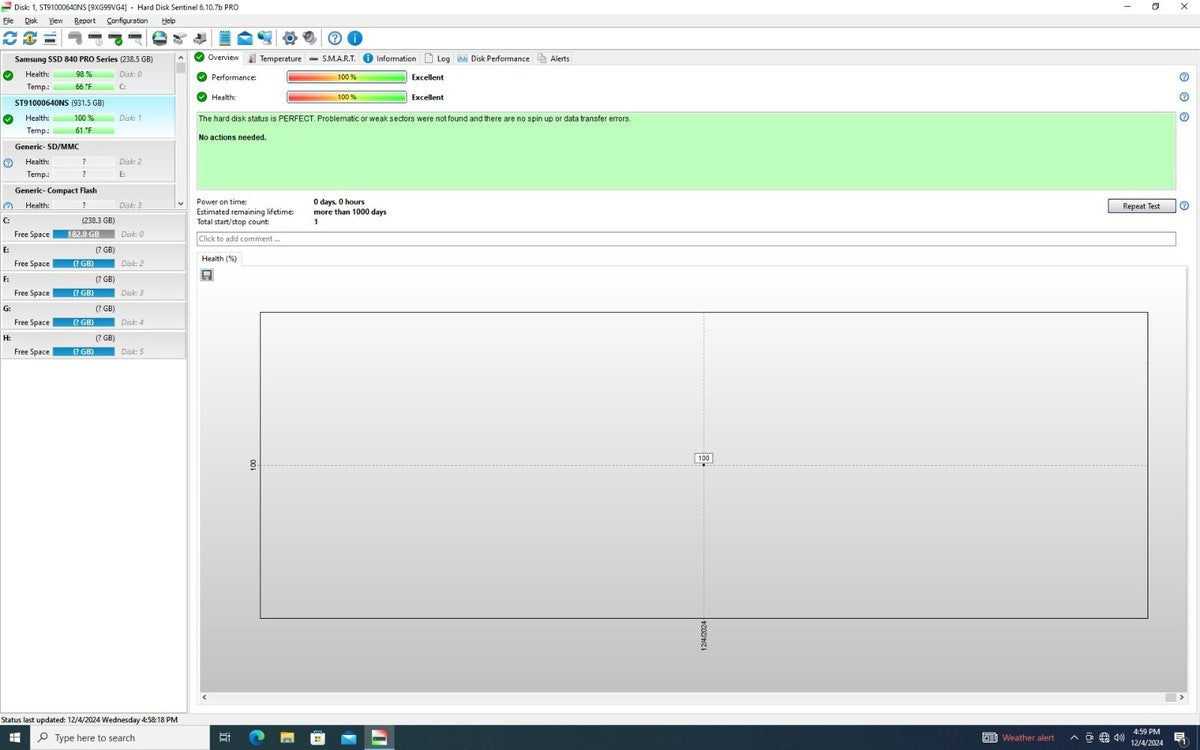The image size is (1200, 750).
Task: Click the disk with green checkmark toolbar icon
Action: tap(116, 38)
